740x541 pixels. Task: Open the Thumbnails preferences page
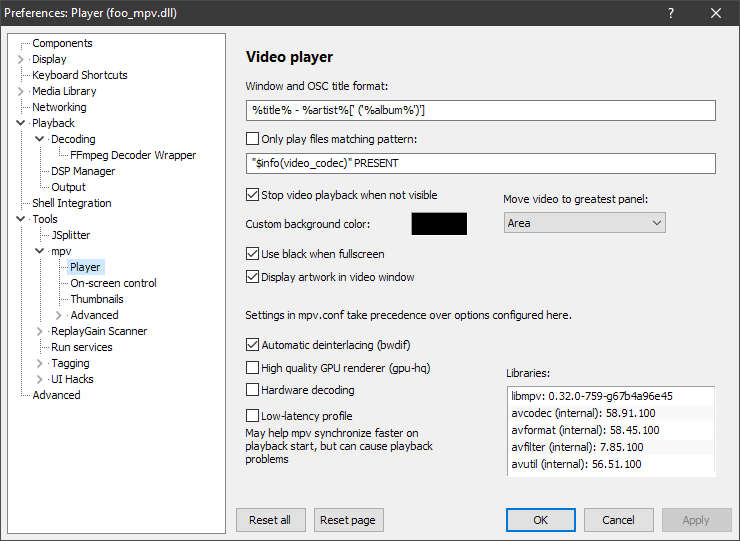pos(97,299)
